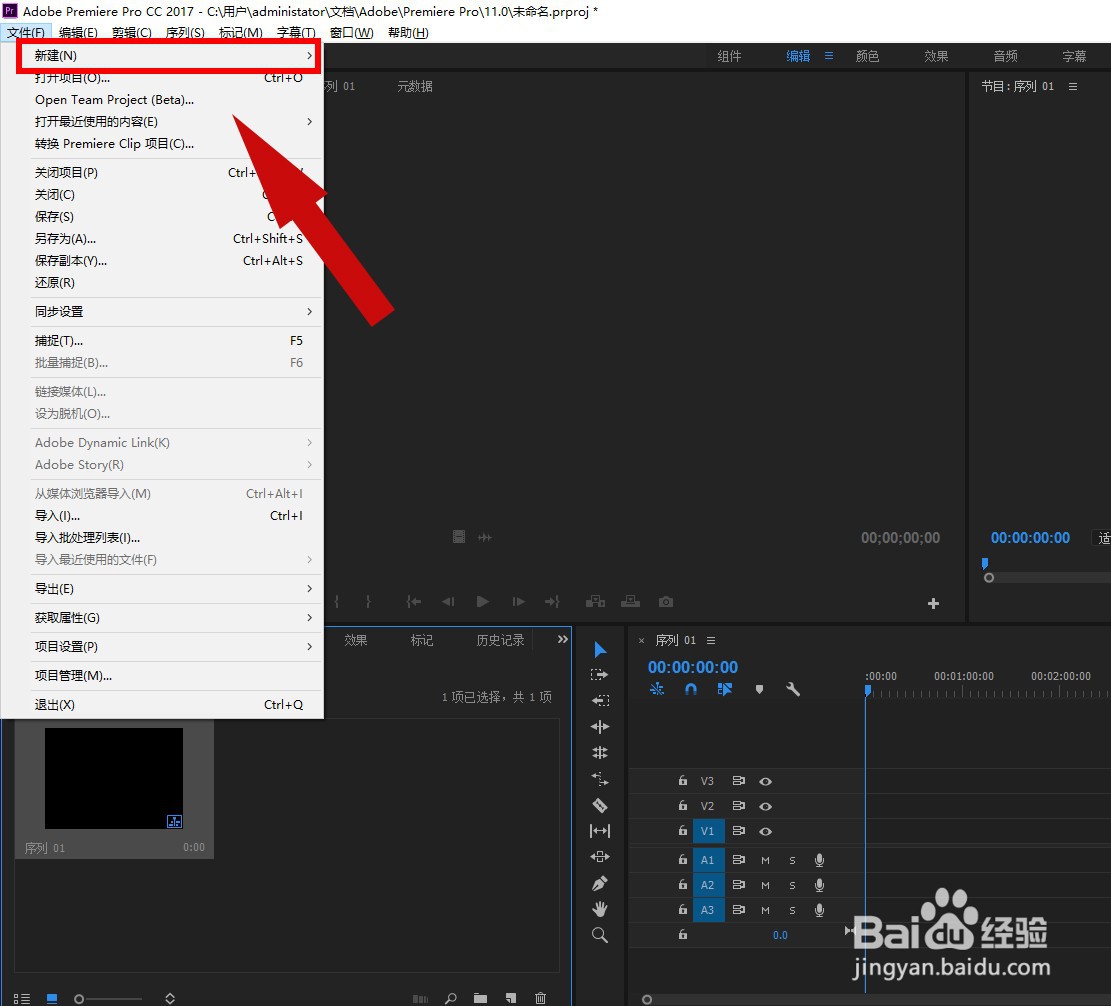Viewport: 1111px width, 1006px height.
Task: Toggle V1 track output eye
Action: (765, 831)
